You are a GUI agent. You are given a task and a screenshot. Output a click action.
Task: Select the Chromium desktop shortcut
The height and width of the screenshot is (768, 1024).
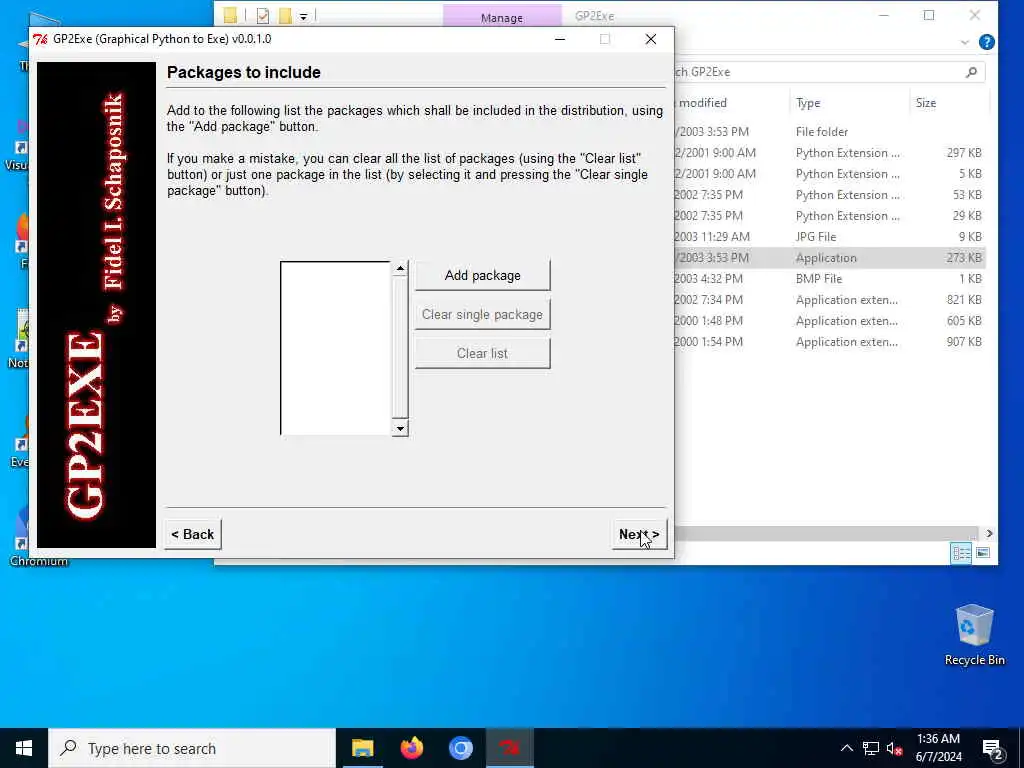(x=38, y=536)
